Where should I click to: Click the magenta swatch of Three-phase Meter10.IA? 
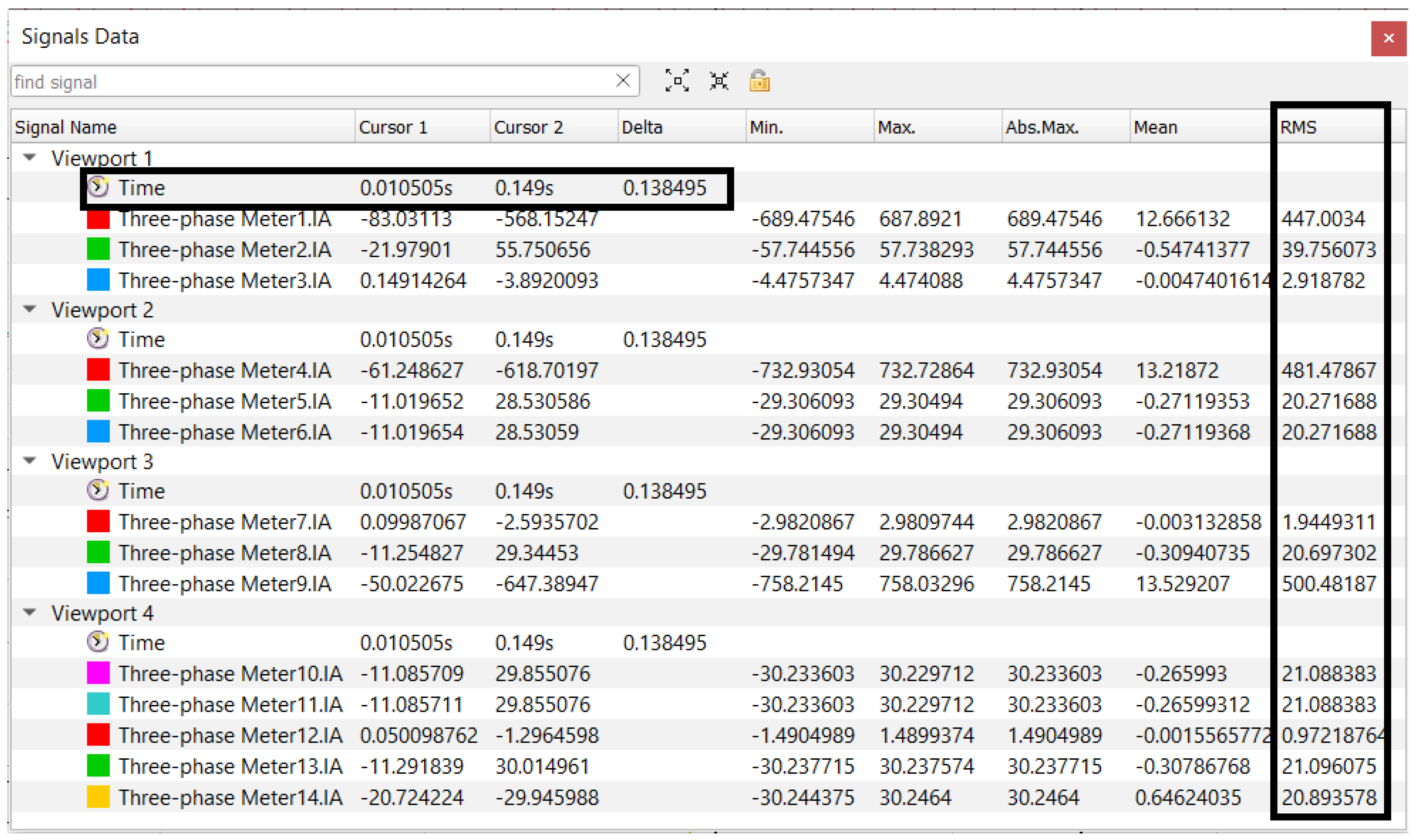[98, 674]
